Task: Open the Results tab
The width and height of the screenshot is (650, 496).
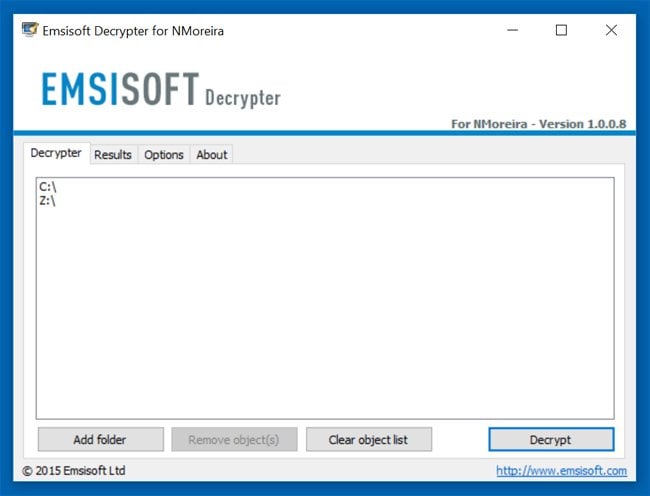Action: 113,155
